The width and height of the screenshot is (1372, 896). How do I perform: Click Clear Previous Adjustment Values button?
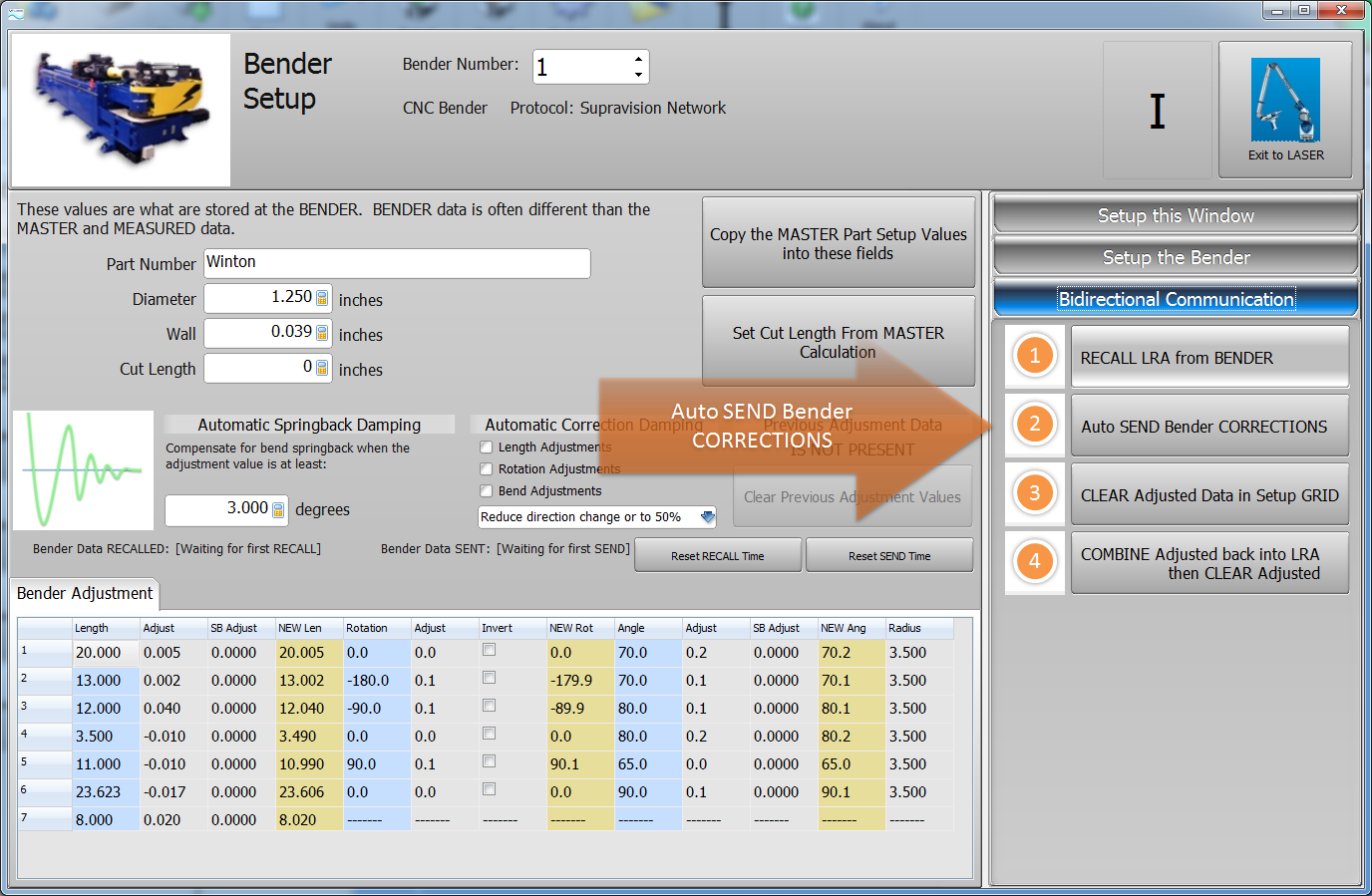[853, 496]
